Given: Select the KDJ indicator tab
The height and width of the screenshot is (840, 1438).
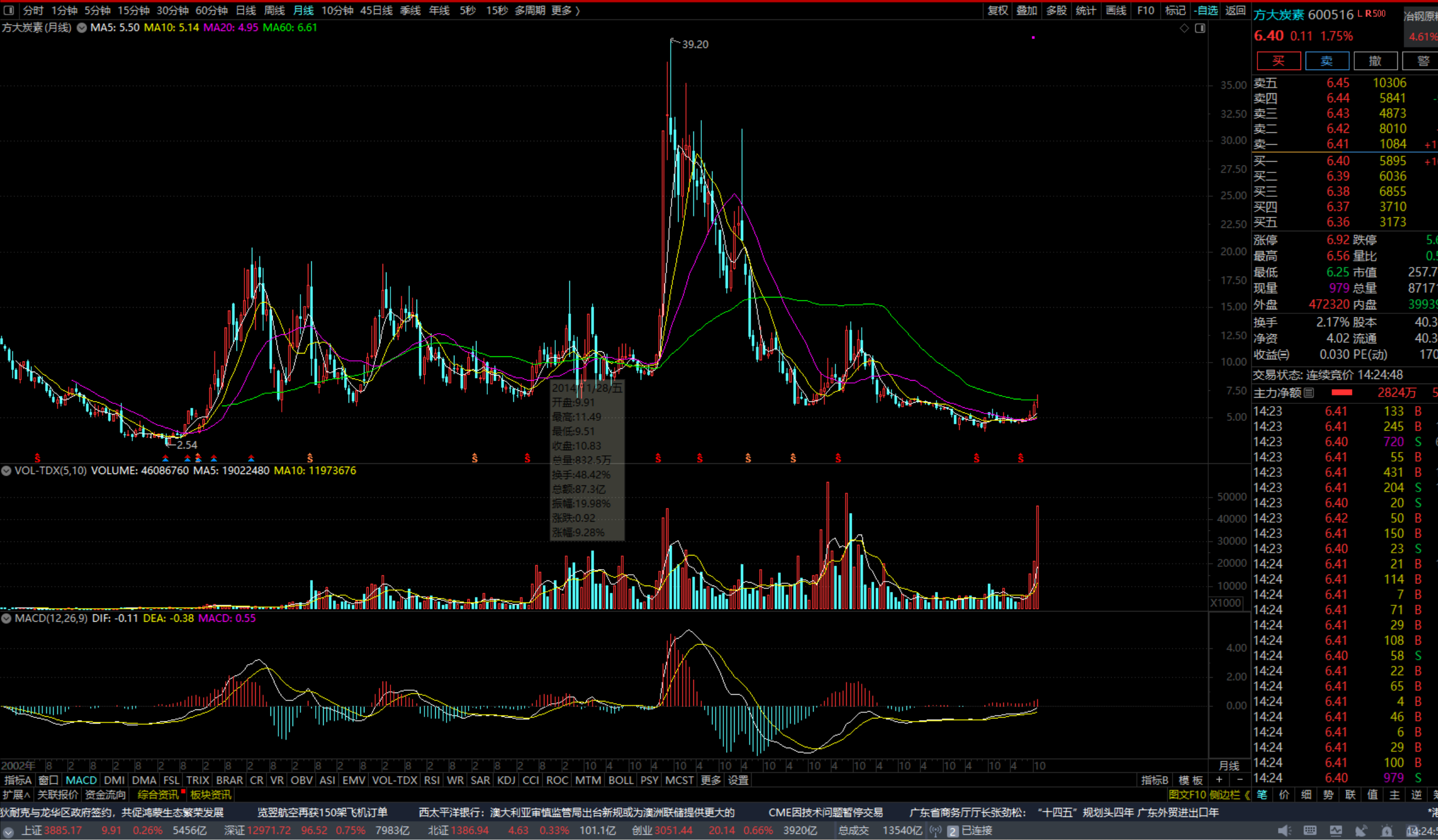Looking at the screenshot, I should point(505,779).
